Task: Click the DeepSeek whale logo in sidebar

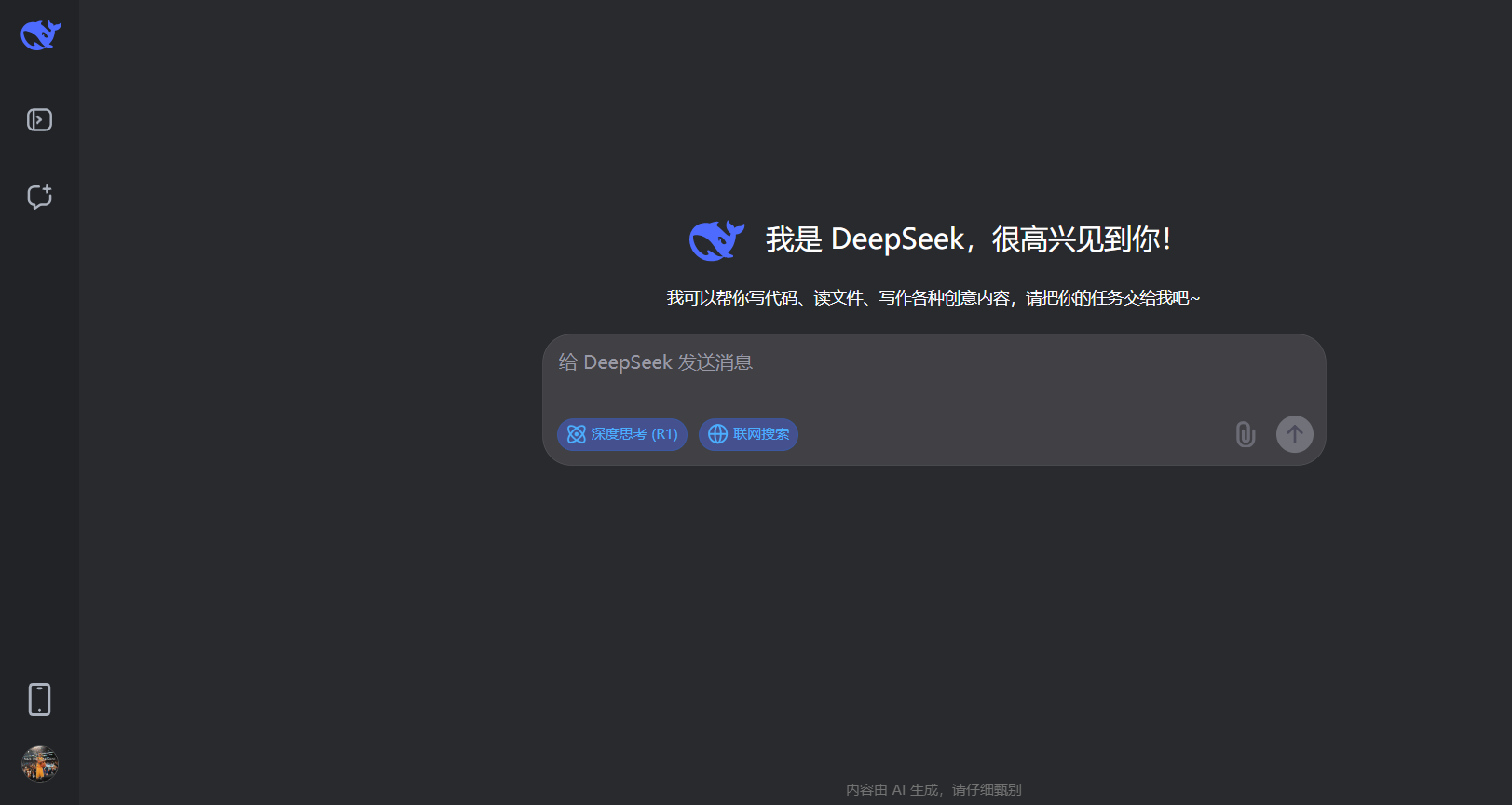Action: click(40, 35)
